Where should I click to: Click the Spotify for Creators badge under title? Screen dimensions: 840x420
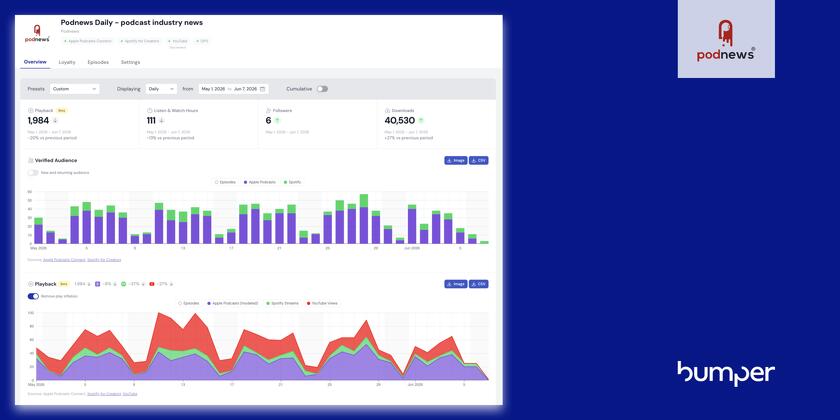click(139, 41)
